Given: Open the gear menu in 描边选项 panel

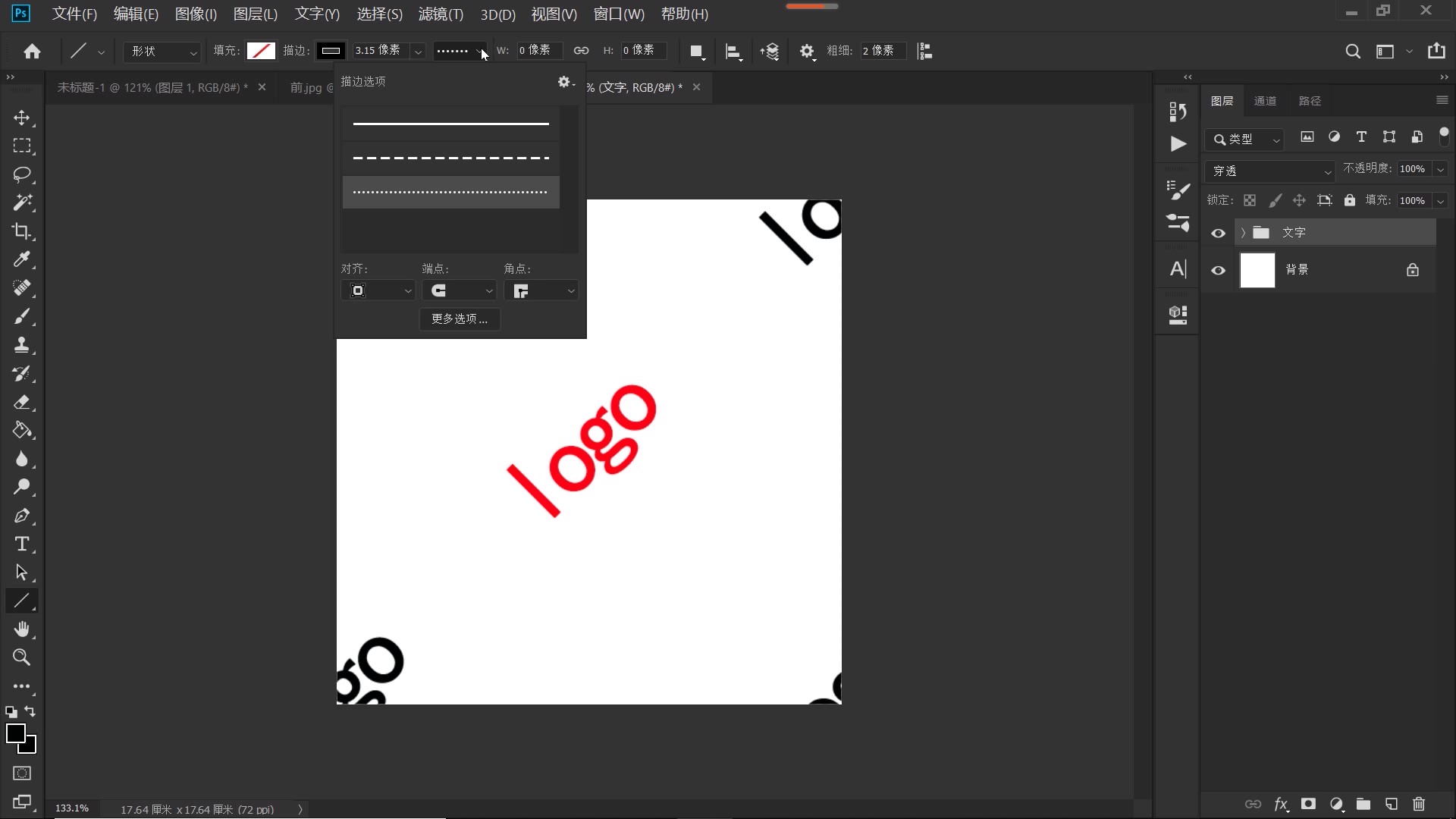Looking at the screenshot, I should tap(565, 82).
